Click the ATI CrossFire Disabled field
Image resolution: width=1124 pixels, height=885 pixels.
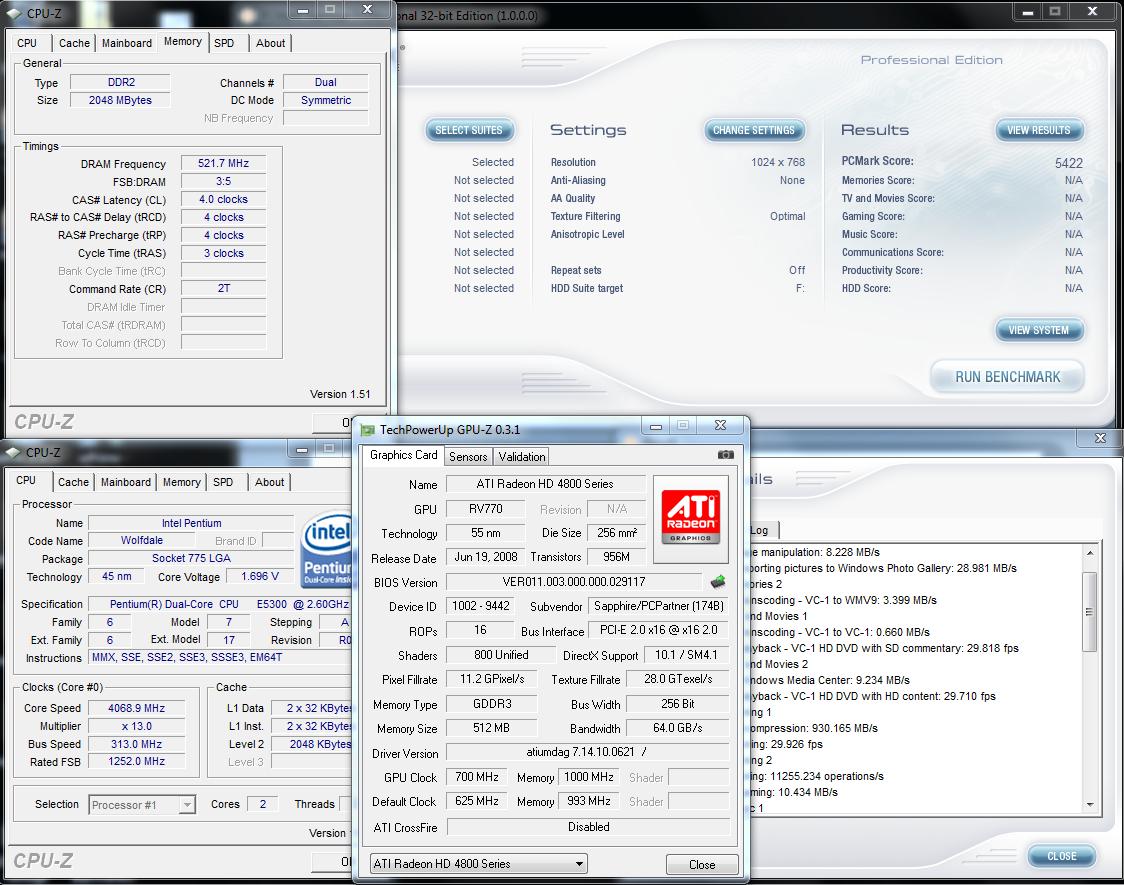point(589,827)
